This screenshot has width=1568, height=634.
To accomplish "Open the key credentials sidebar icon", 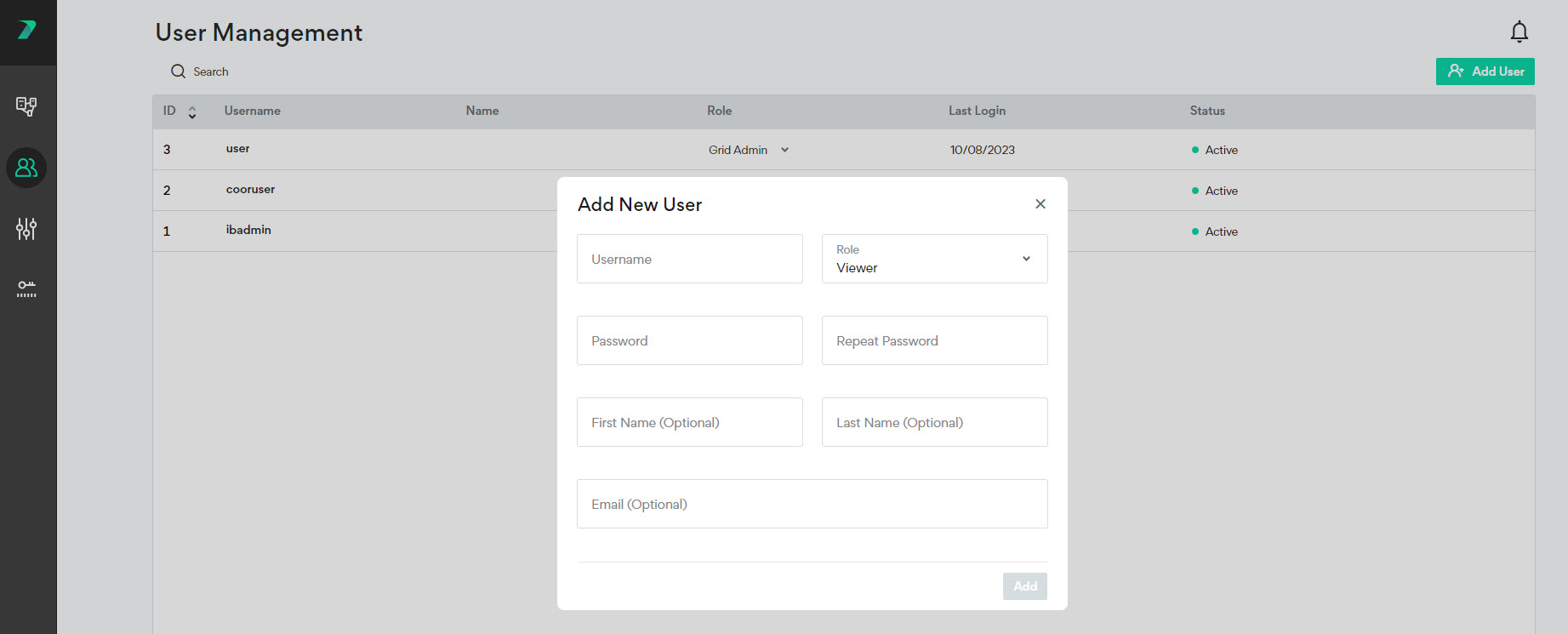I will point(26,289).
